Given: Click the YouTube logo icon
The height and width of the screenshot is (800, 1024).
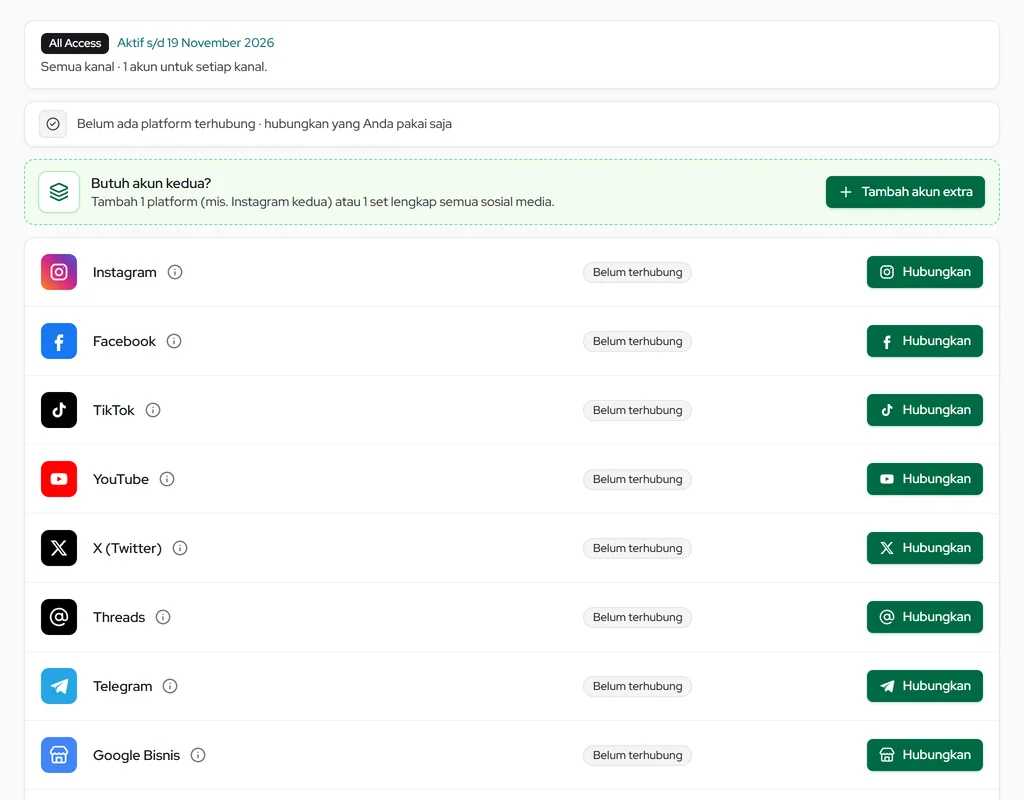Looking at the screenshot, I should point(59,479).
